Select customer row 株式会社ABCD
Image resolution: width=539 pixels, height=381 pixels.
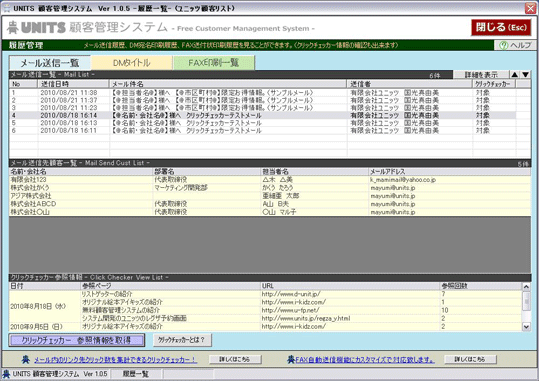click(270, 204)
